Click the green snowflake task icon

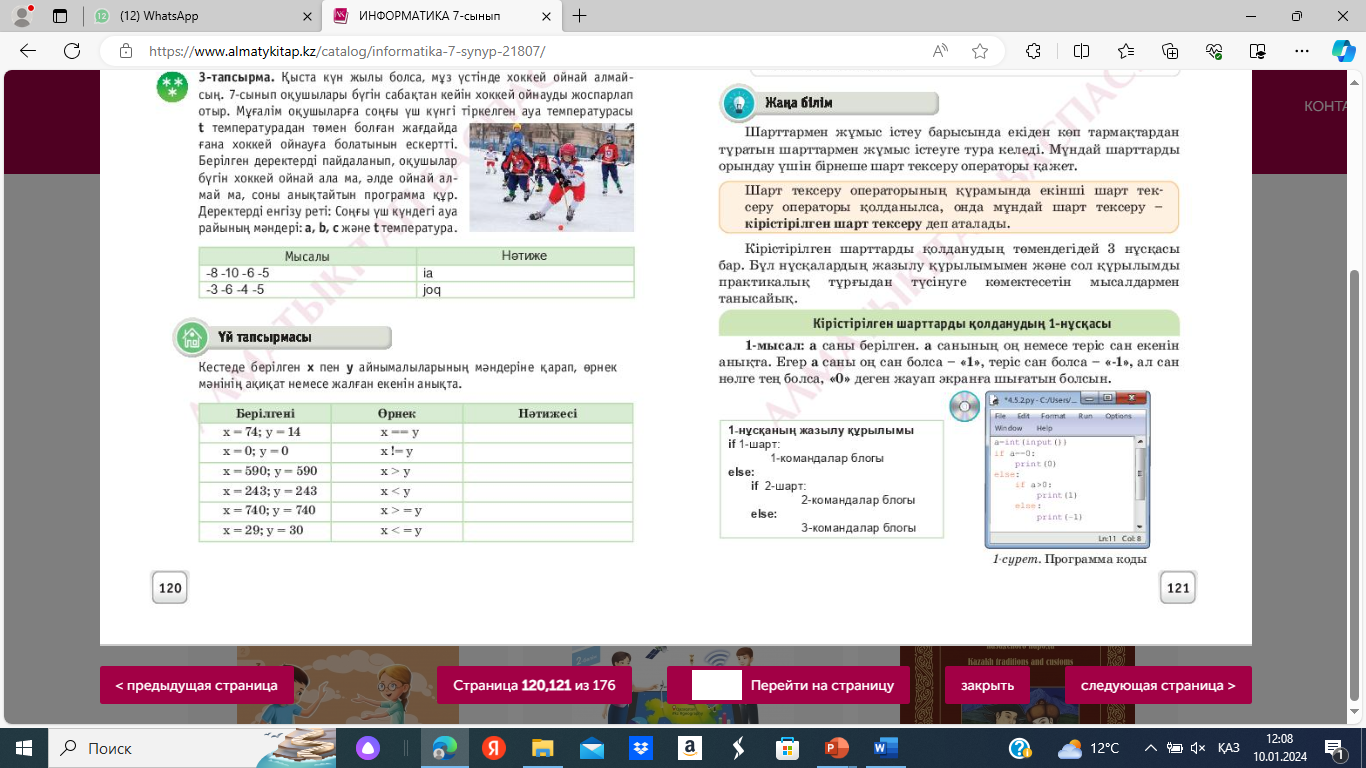click(173, 86)
